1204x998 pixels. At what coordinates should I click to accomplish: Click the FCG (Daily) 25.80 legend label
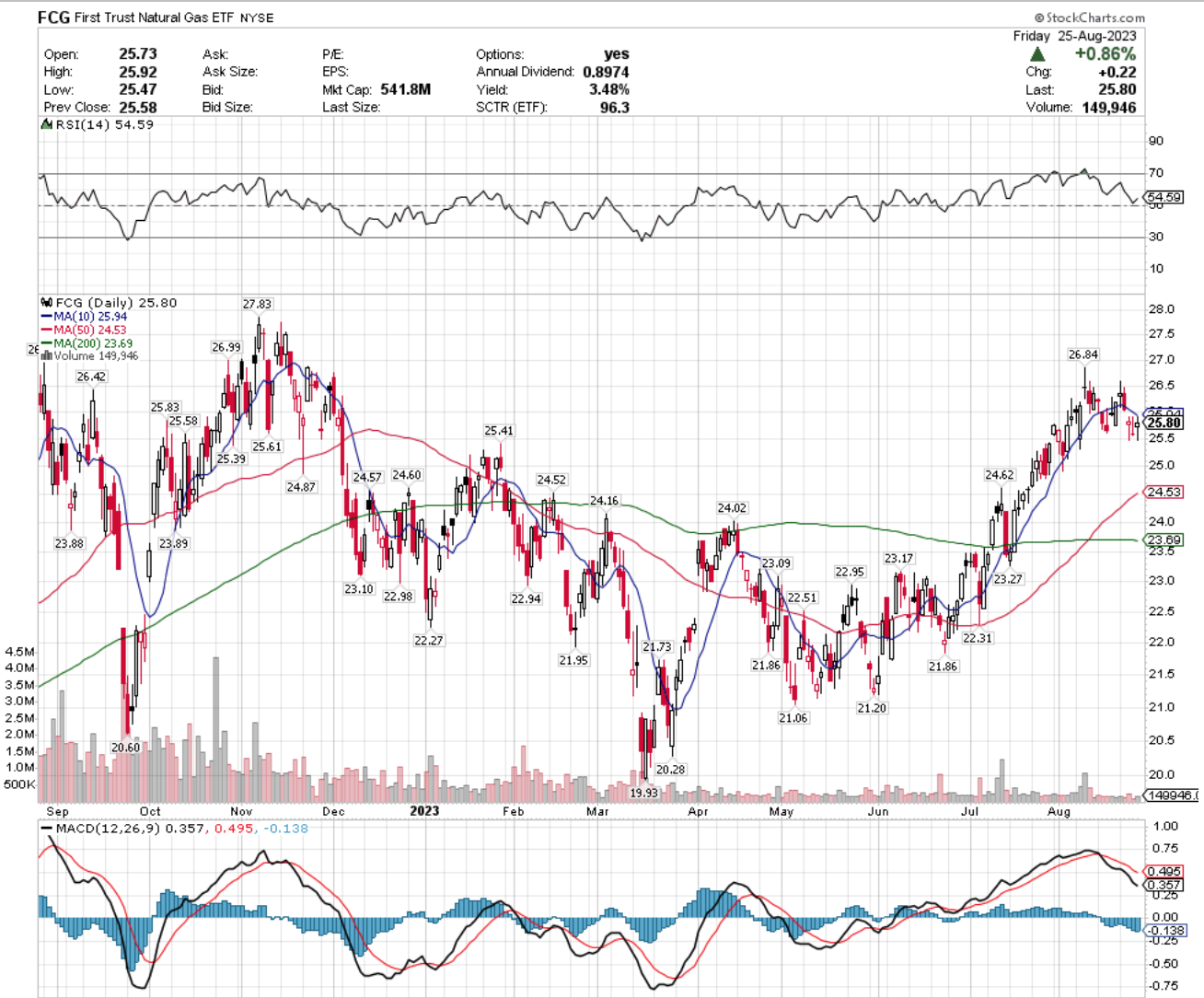click(110, 302)
